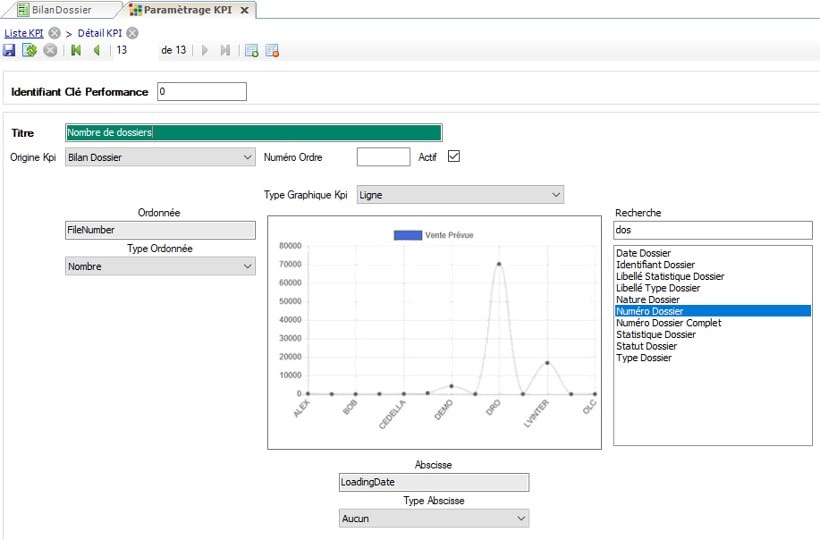Close the Paramètrage KPI tab
The image size is (820, 540).
pos(244,10)
